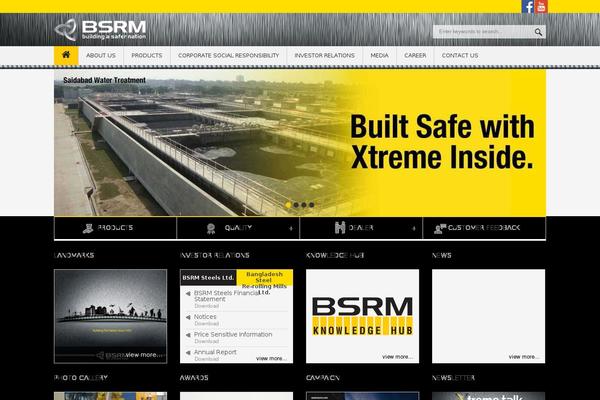The width and height of the screenshot is (600, 400).
Task: Open the Career menu item
Action: [x=415, y=56]
